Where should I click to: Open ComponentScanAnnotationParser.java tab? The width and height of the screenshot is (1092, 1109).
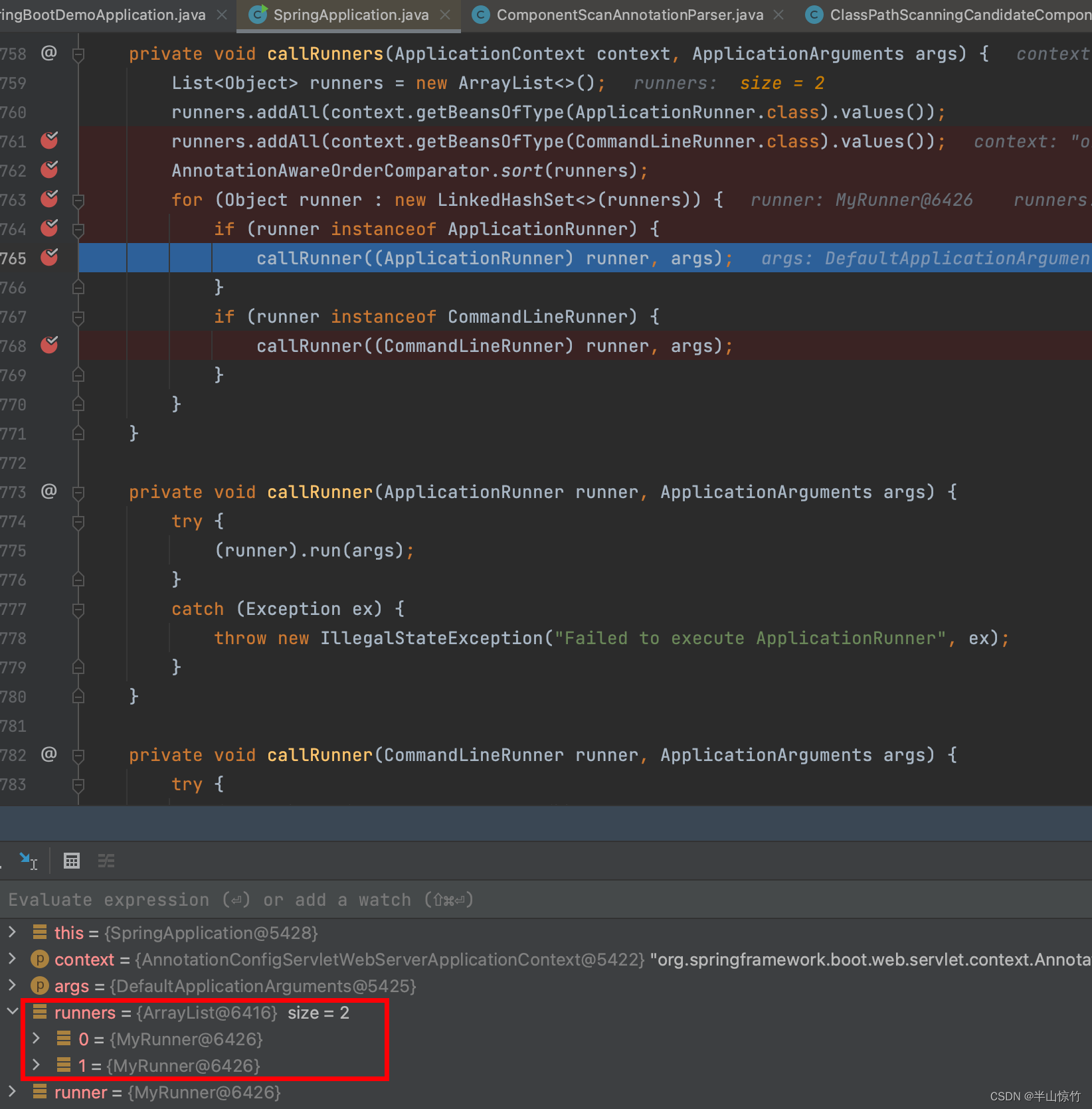pyautogui.click(x=629, y=15)
